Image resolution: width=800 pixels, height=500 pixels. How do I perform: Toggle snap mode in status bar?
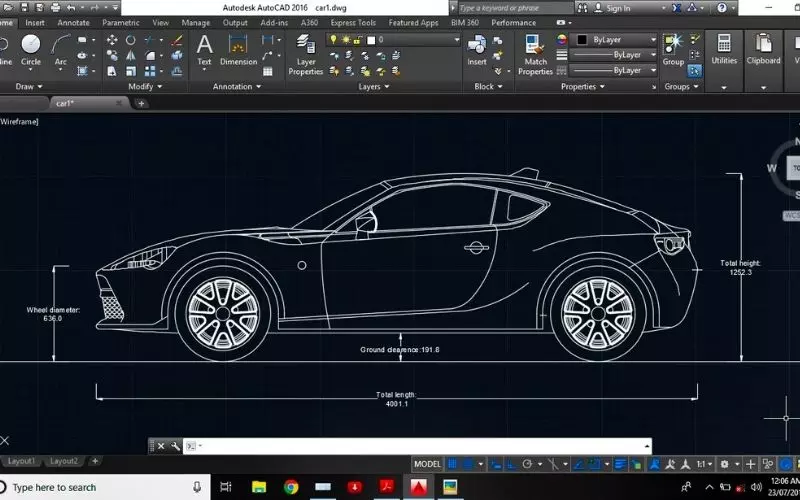click(467, 464)
